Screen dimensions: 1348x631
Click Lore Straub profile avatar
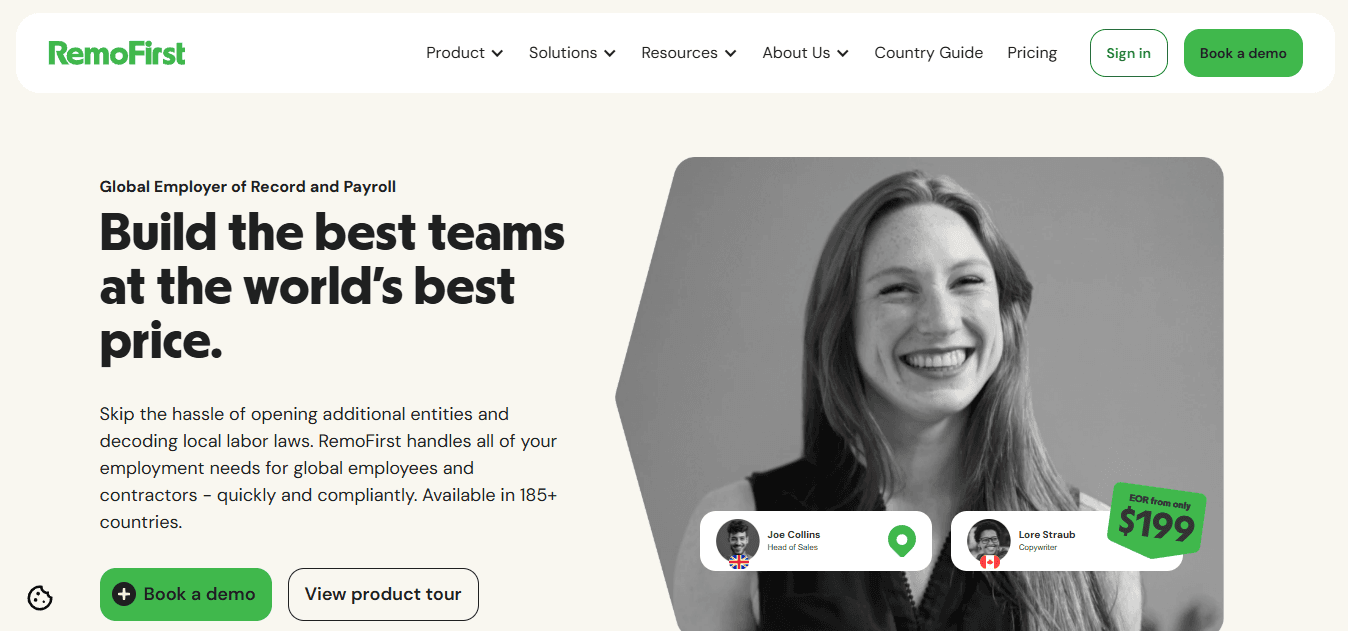click(988, 540)
